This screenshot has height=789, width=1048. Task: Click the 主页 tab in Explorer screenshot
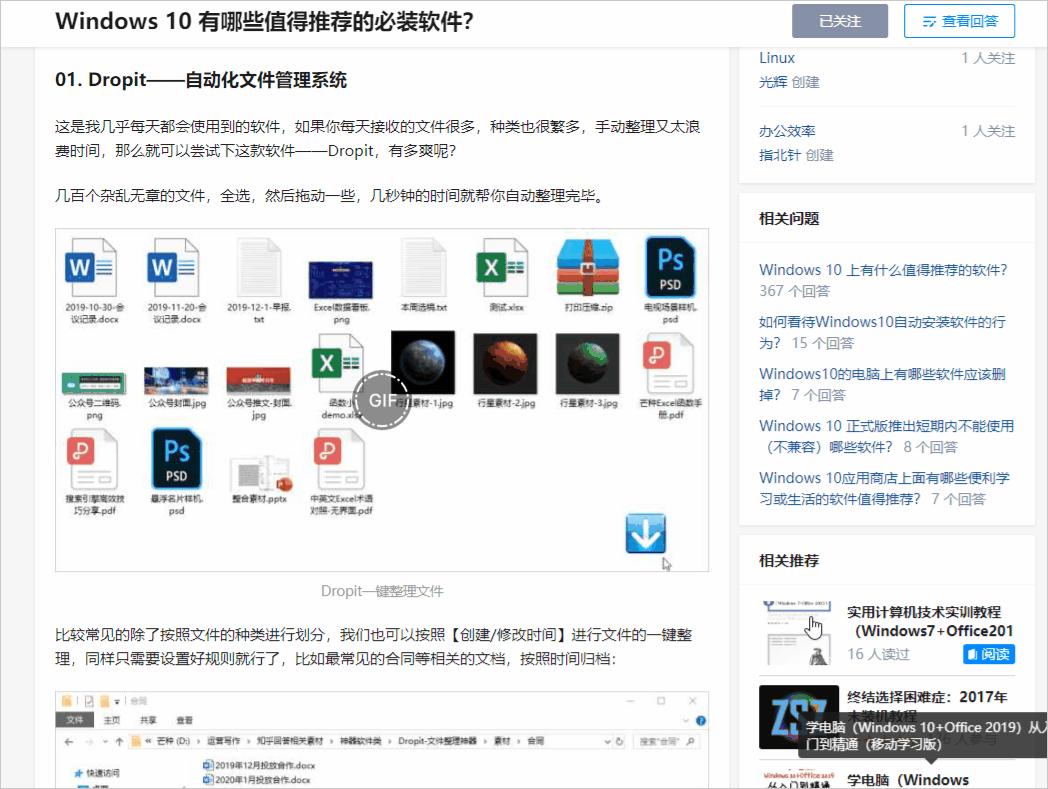[112, 720]
